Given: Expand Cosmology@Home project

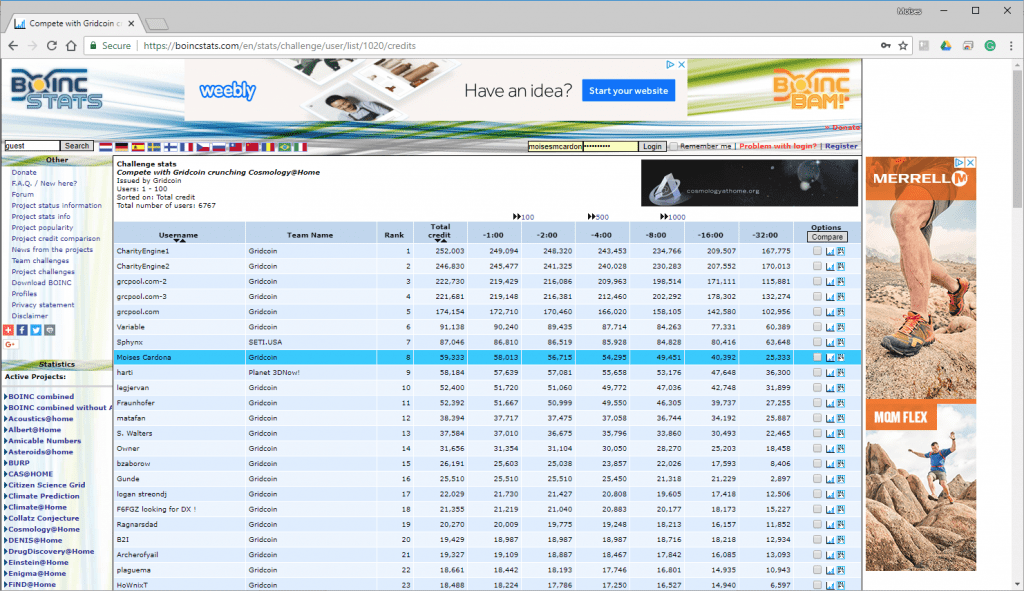Looking at the screenshot, I should pyautogui.click(x=6, y=530).
